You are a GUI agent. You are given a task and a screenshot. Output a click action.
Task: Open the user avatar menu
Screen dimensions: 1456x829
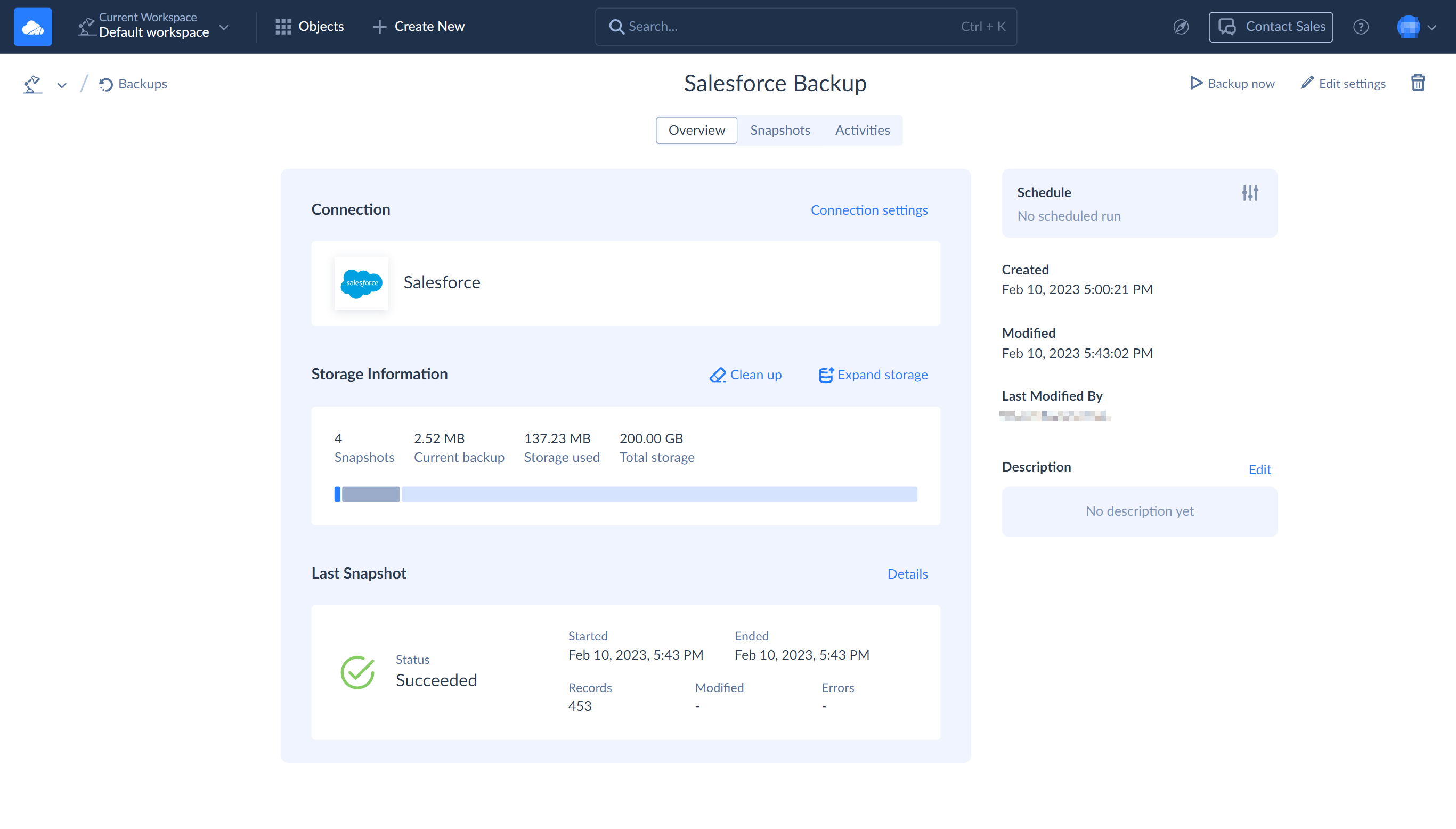pos(1416,26)
